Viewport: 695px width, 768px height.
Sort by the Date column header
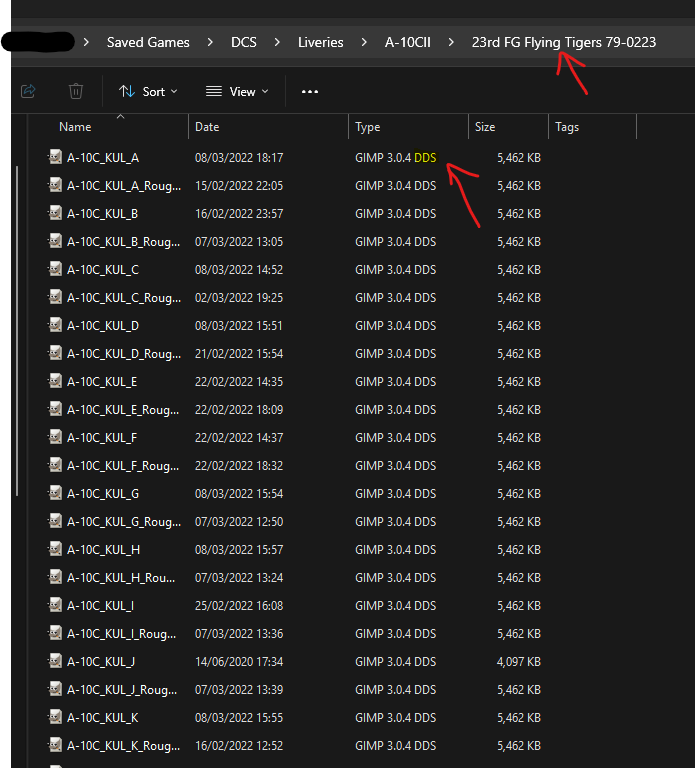[207, 127]
